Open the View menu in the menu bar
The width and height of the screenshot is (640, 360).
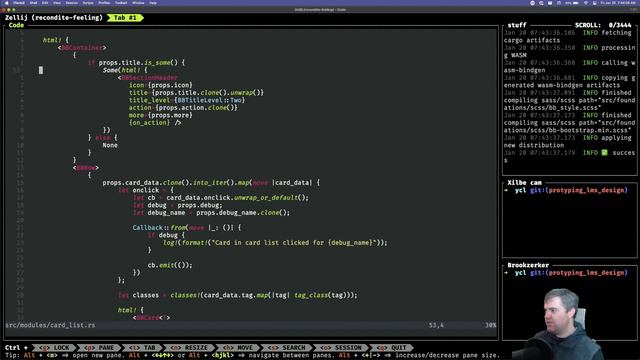pos(57,3)
